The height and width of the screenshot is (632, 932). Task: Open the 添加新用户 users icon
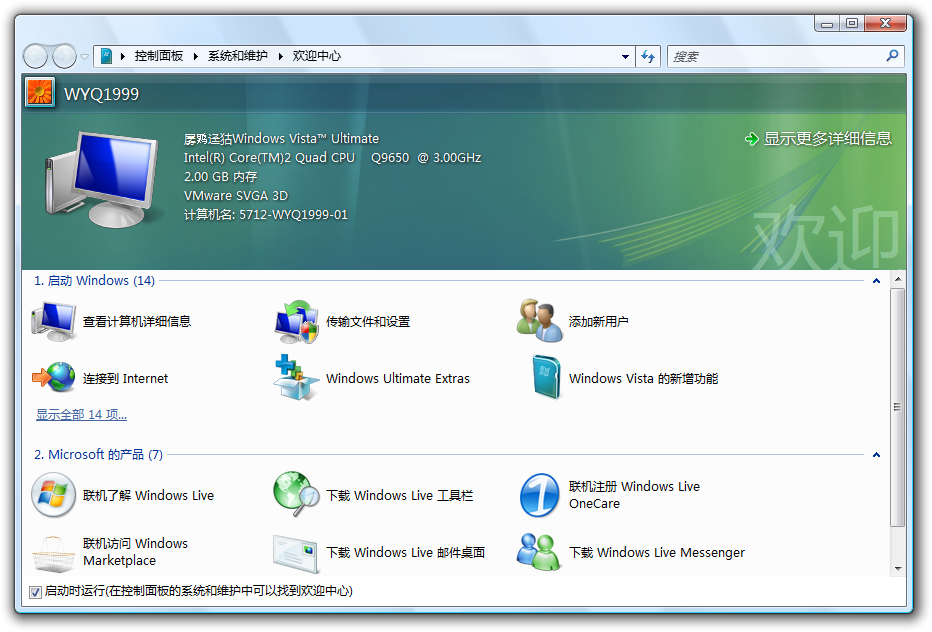click(540, 320)
